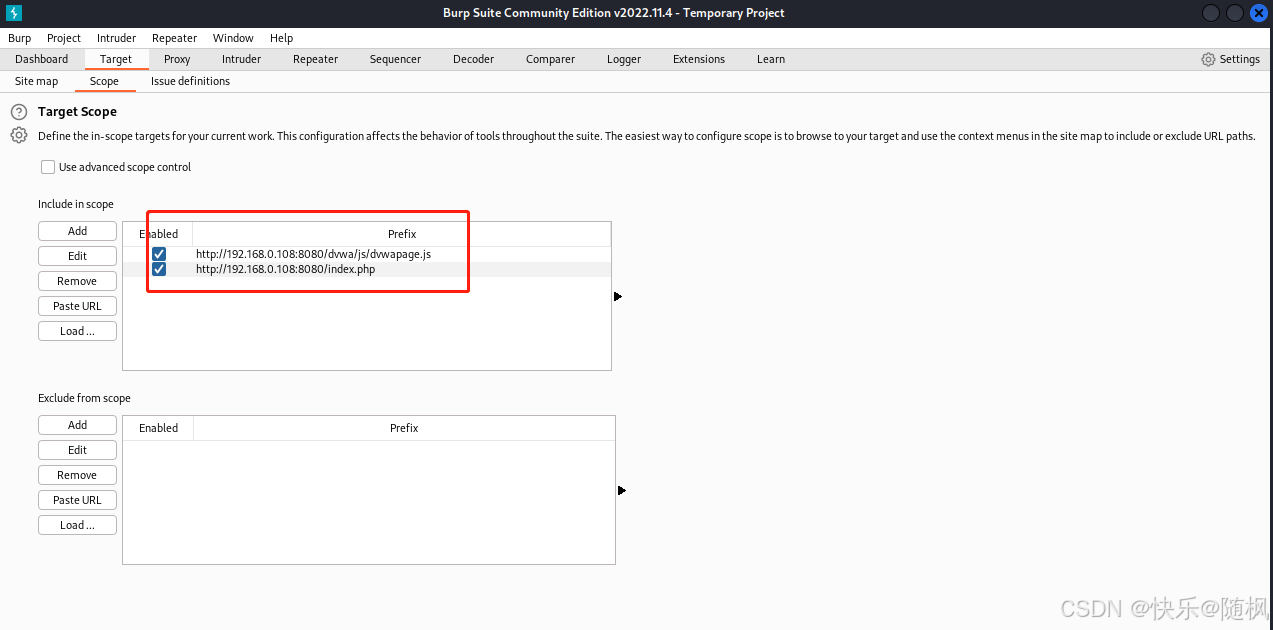1273x630 pixels.
Task: Close the Burp Suite window
Action: (1259, 13)
